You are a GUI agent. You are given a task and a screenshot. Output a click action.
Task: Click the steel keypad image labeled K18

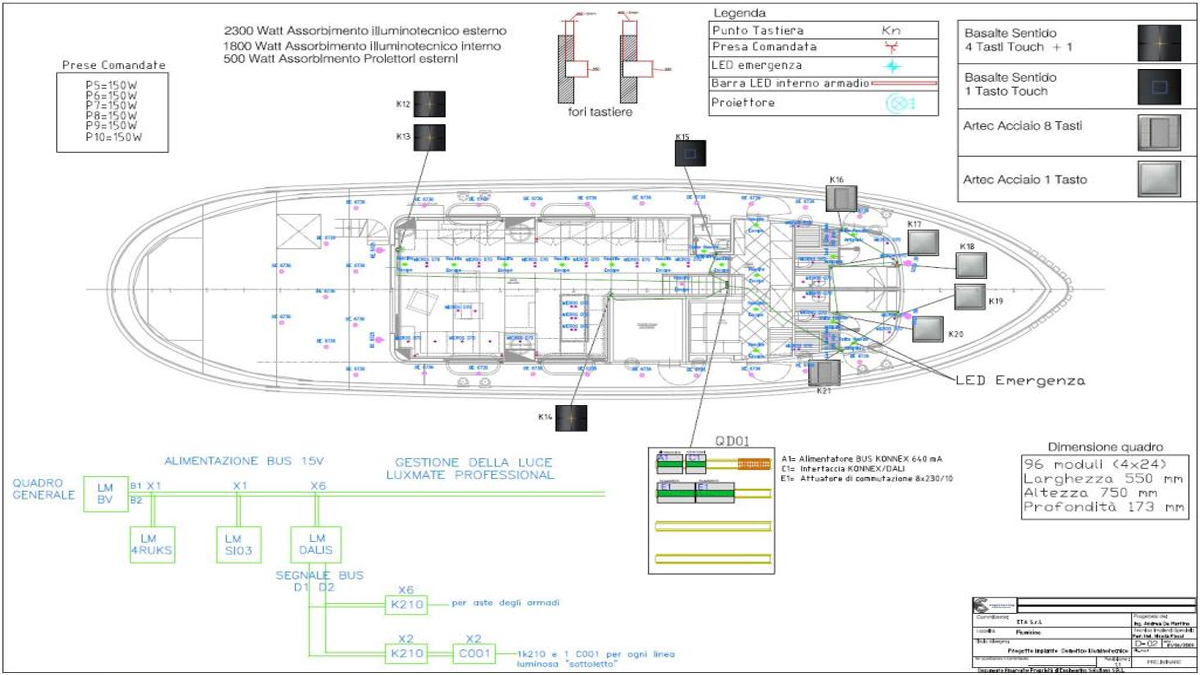pos(970,265)
